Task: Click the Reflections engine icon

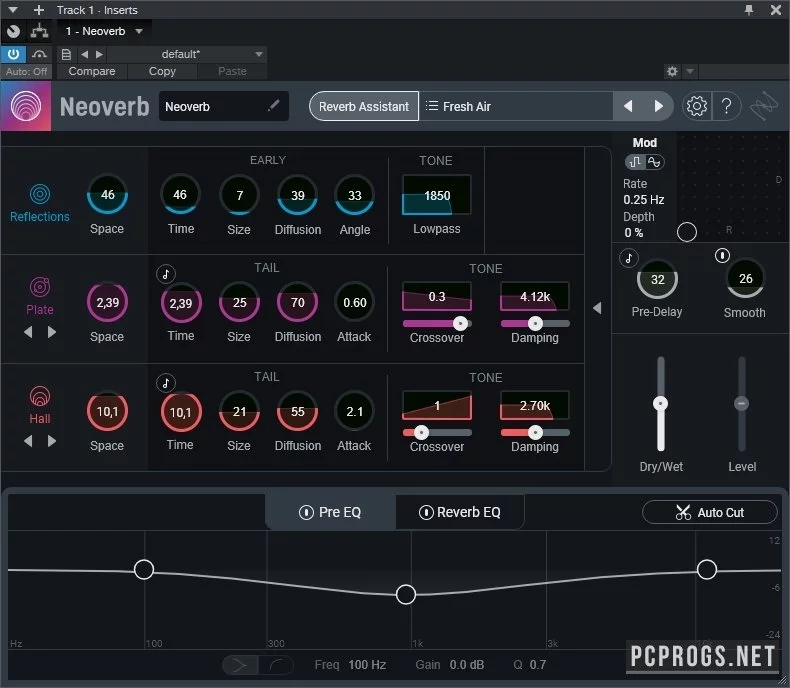Action: [40, 194]
